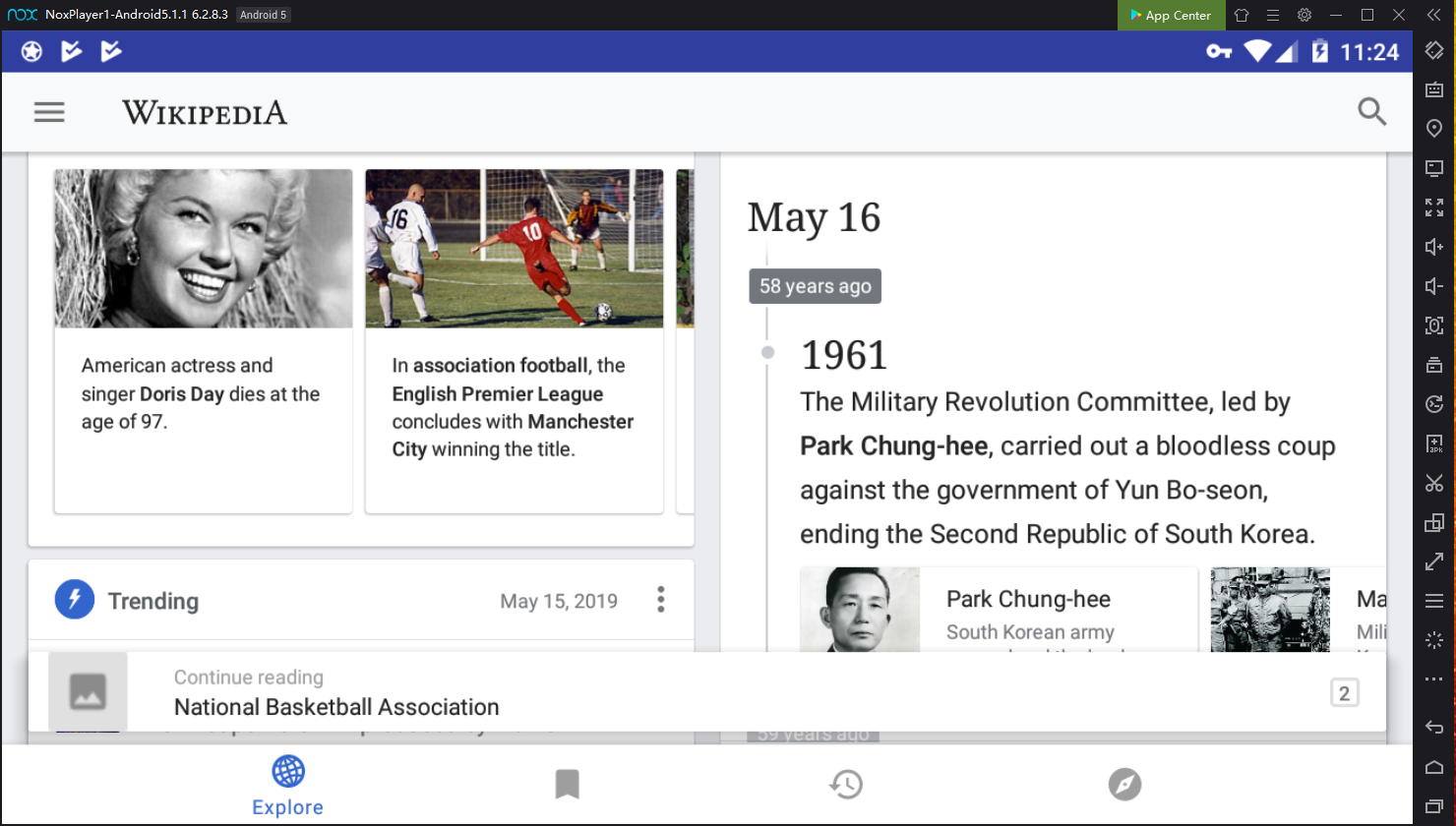This screenshot has height=826, width=1456.
Task: Open the Nox title bar menu icon
Action: (1273, 15)
